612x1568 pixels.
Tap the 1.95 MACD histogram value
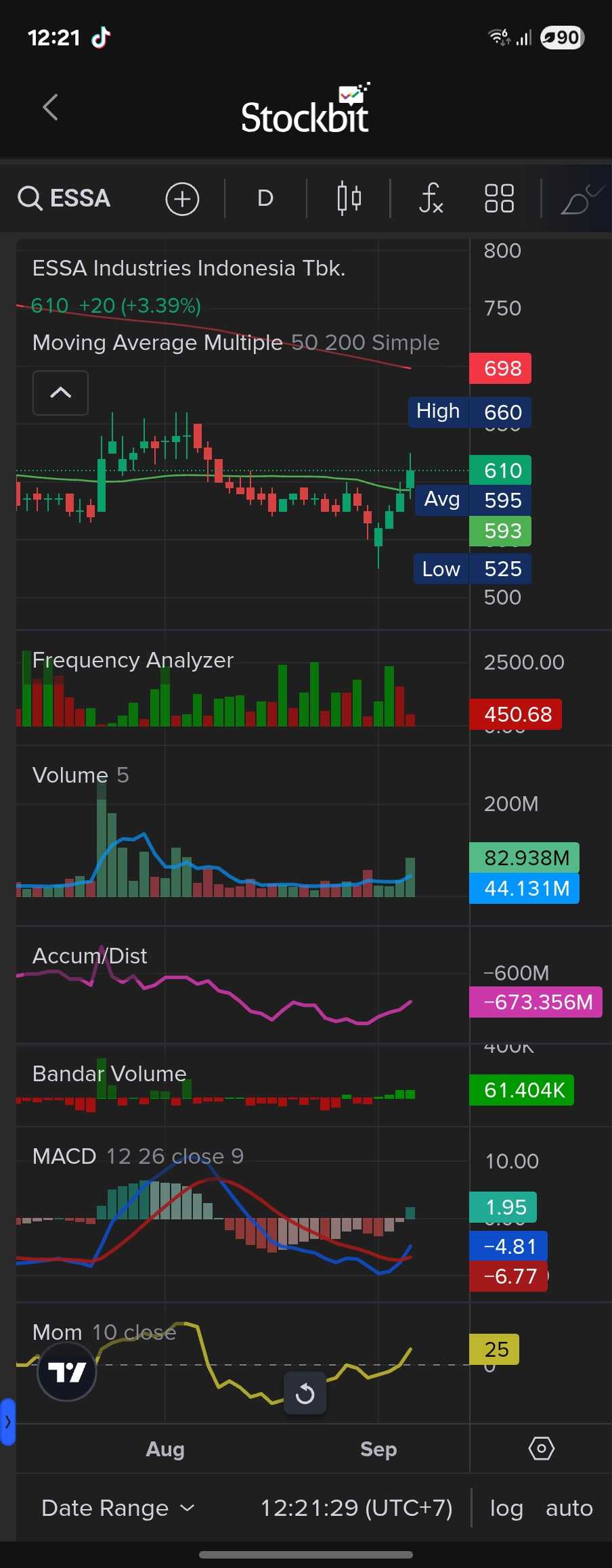(503, 1207)
